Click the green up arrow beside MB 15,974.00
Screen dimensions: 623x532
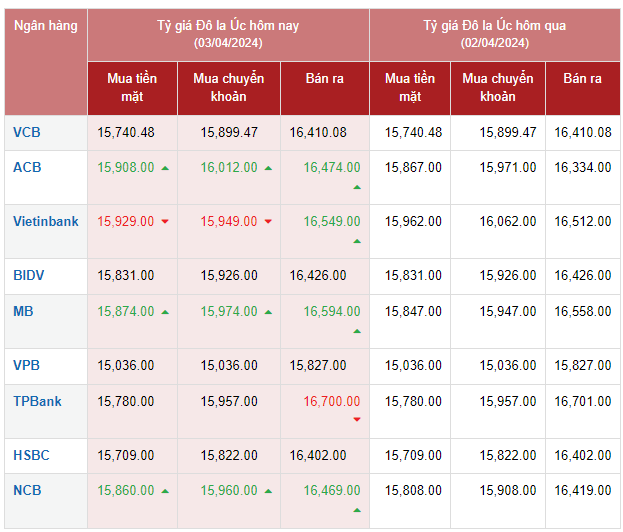(268, 312)
